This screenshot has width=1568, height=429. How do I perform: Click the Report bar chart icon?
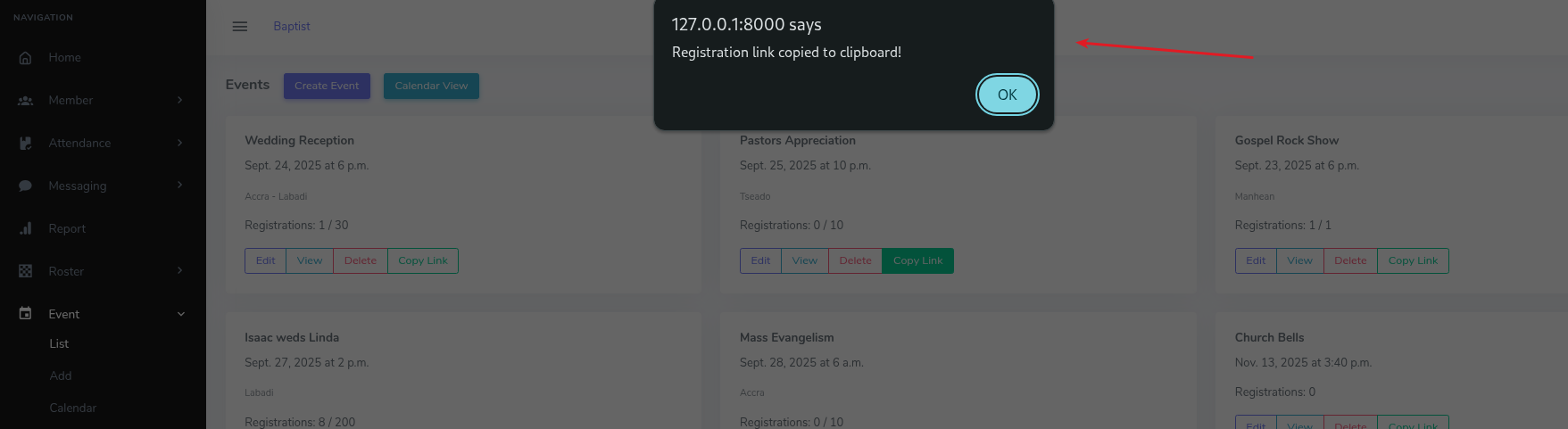coord(25,229)
